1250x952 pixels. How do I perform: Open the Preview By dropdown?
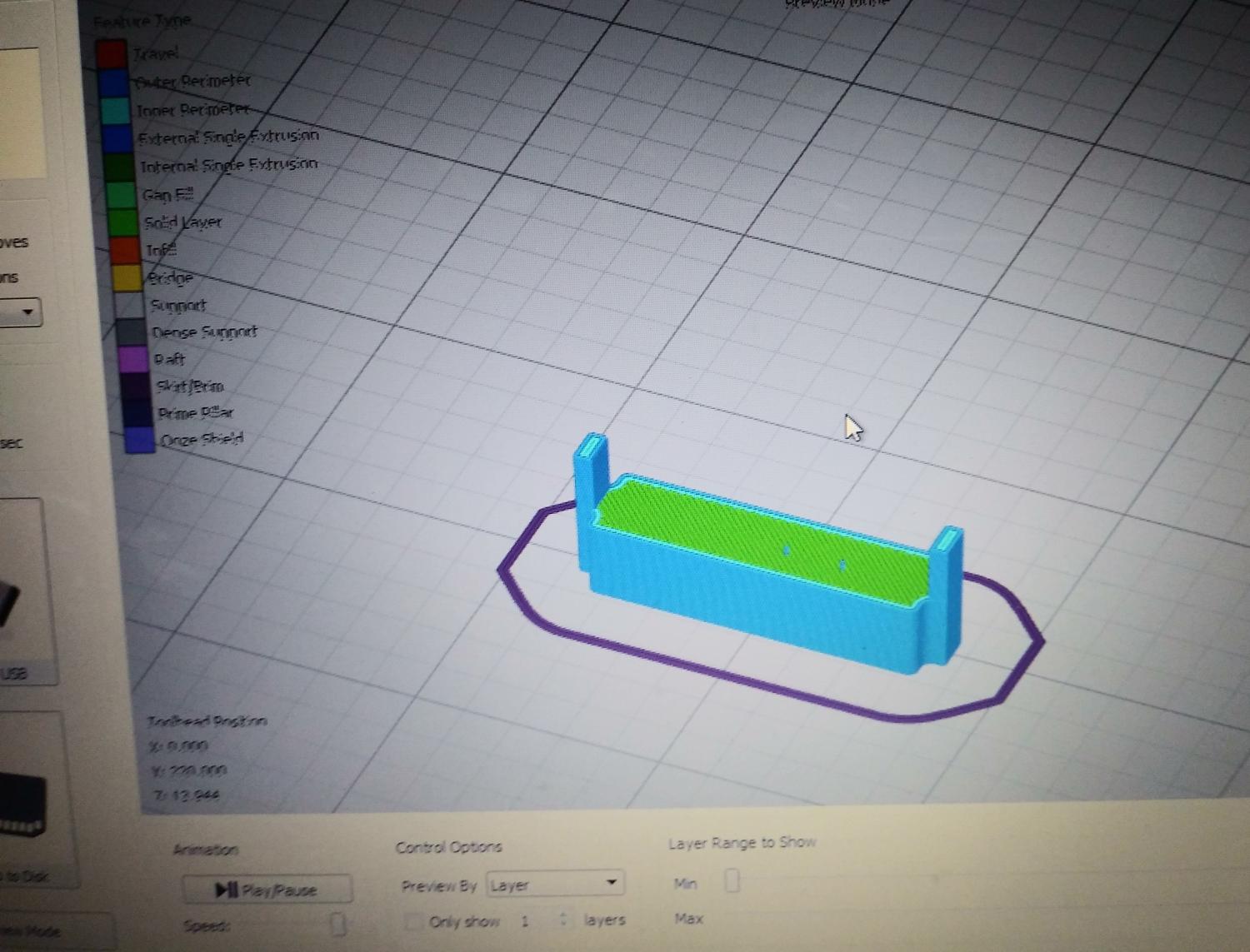(x=554, y=884)
